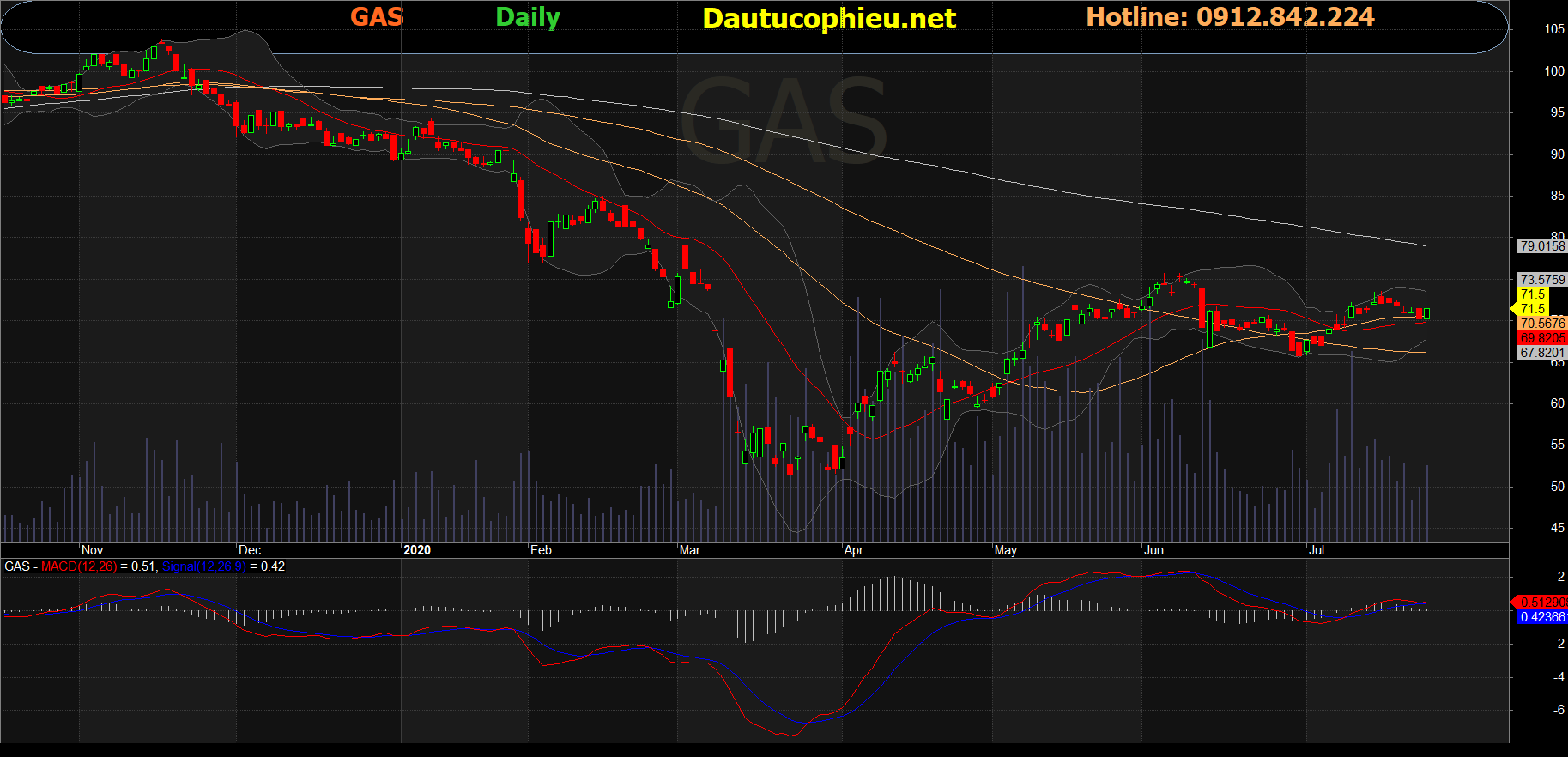1568x757 pixels.
Task: Click the Jul date axis marker
Action: [x=1317, y=550]
